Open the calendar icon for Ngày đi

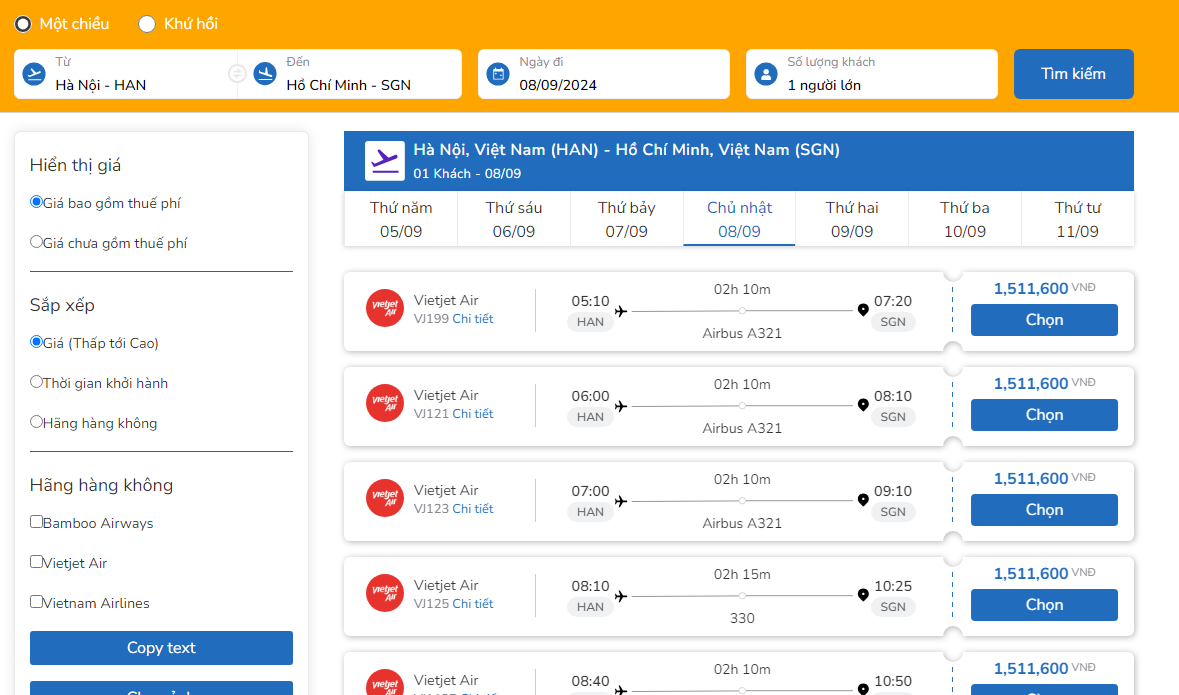tap(498, 74)
